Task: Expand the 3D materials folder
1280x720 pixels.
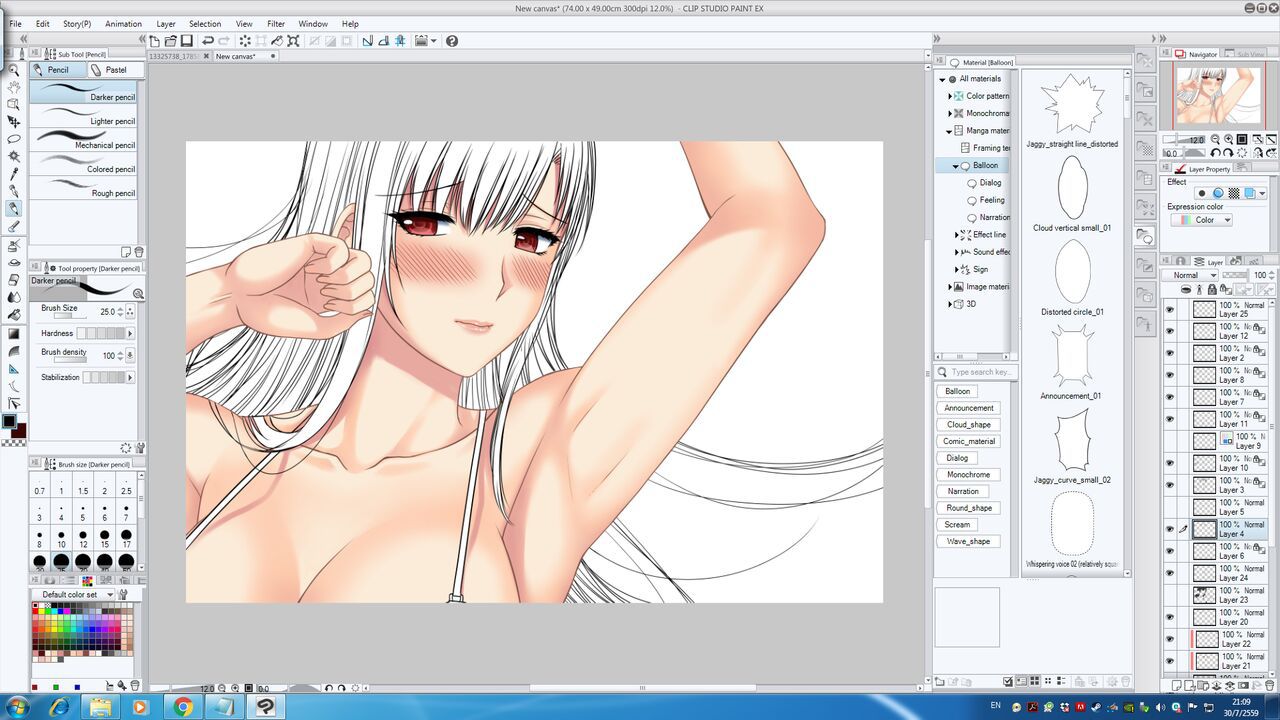Action: pyautogui.click(x=950, y=304)
